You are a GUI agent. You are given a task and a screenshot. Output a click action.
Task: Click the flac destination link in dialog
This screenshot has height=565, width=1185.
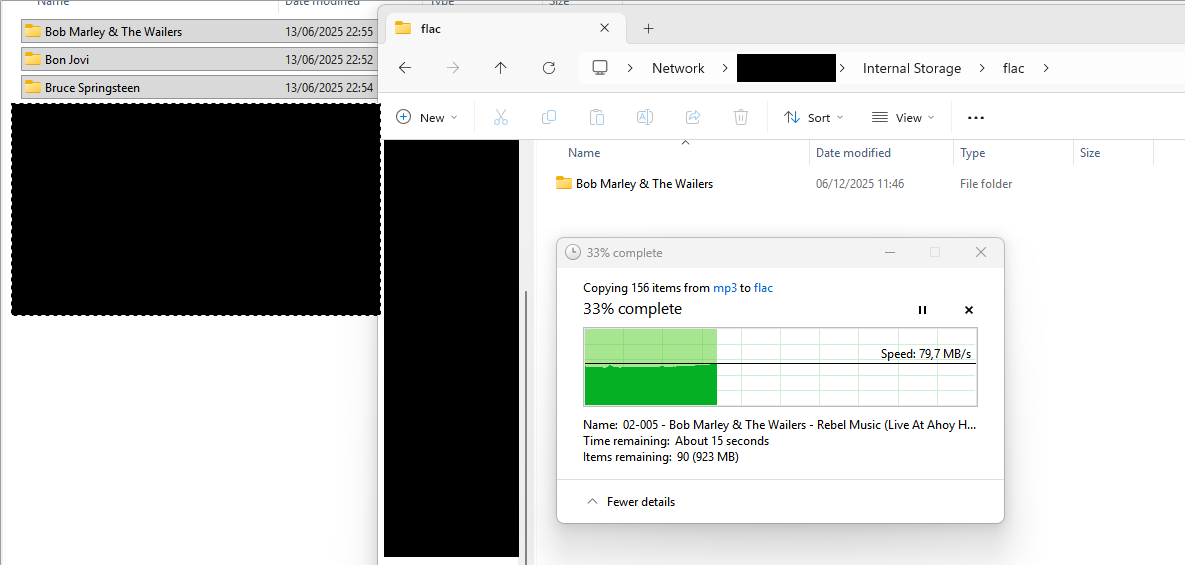[763, 288]
